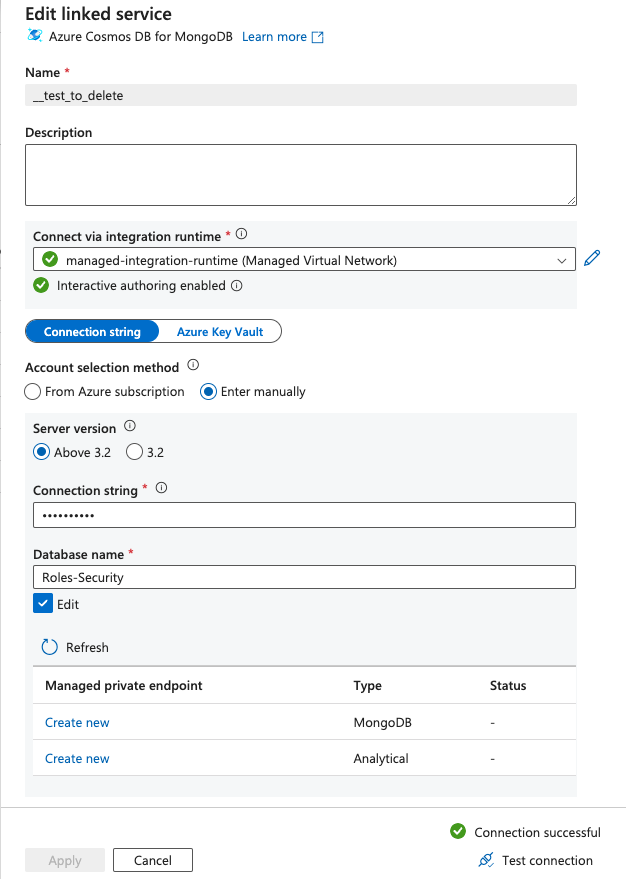The height and width of the screenshot is (879, 626).
Task: Click the info icon beside Connect via integration runtime
Action: coord(241,235)
